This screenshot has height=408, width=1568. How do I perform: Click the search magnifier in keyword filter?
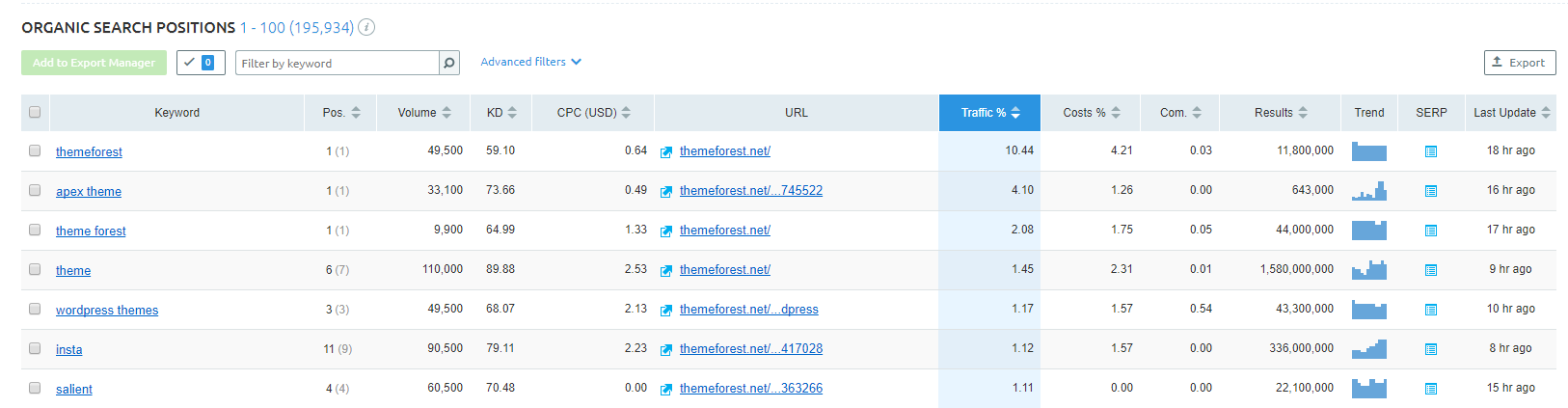point(448,63)
